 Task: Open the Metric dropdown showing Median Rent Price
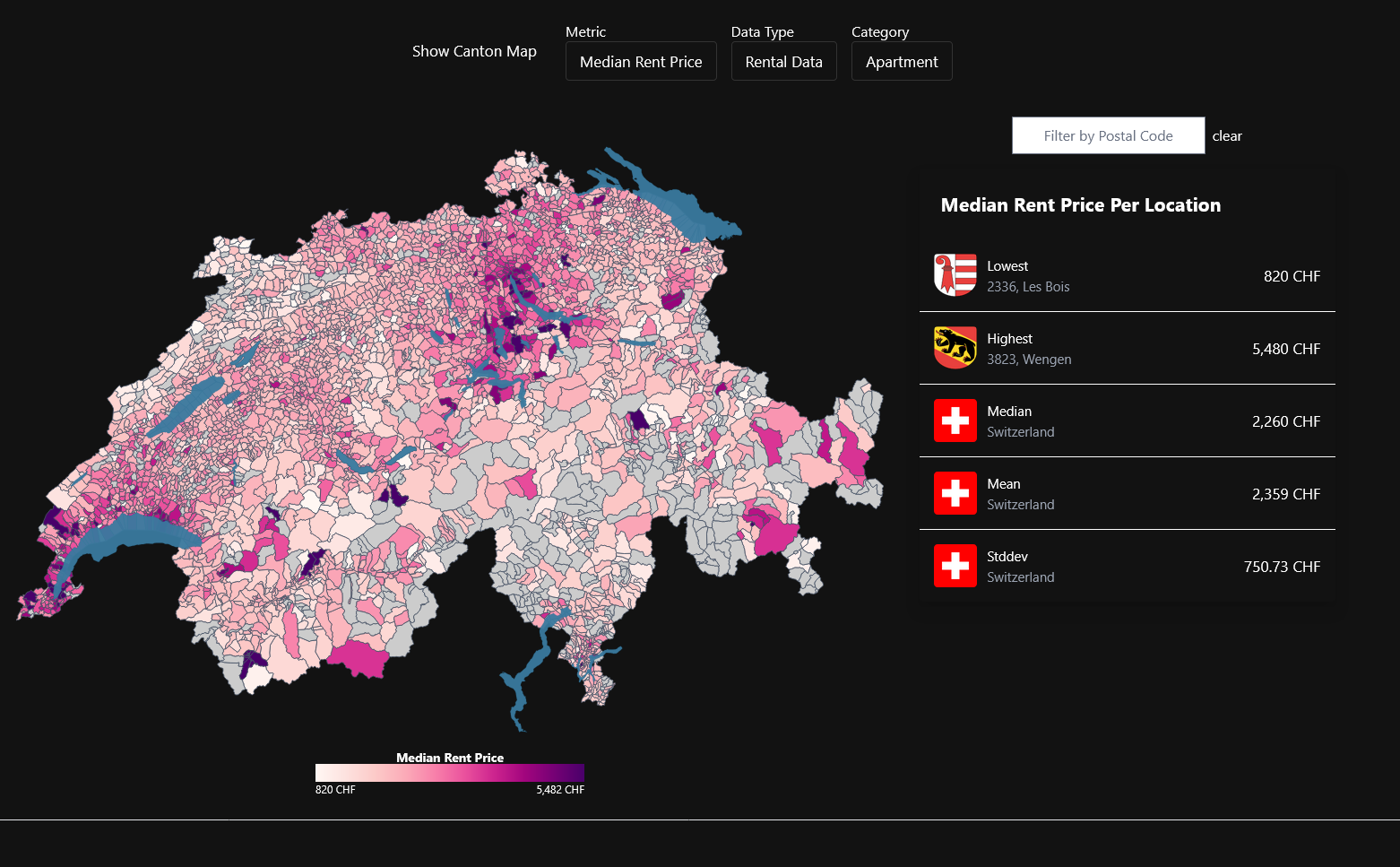[x=641, y=61]
